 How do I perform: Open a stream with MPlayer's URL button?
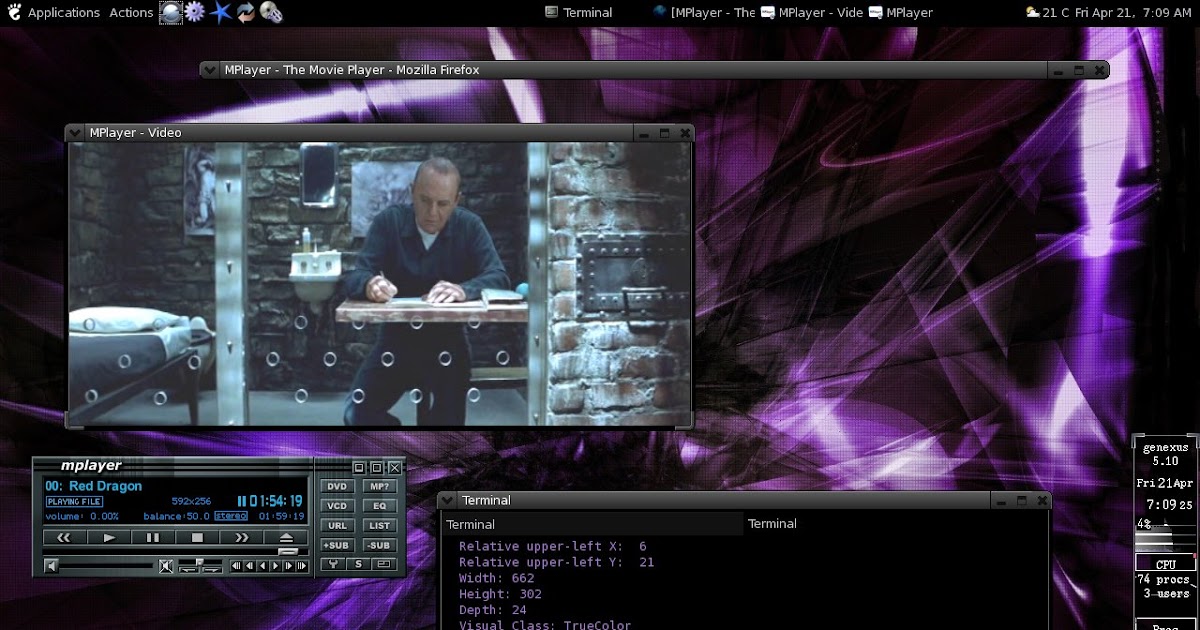[x=337, y=525]
